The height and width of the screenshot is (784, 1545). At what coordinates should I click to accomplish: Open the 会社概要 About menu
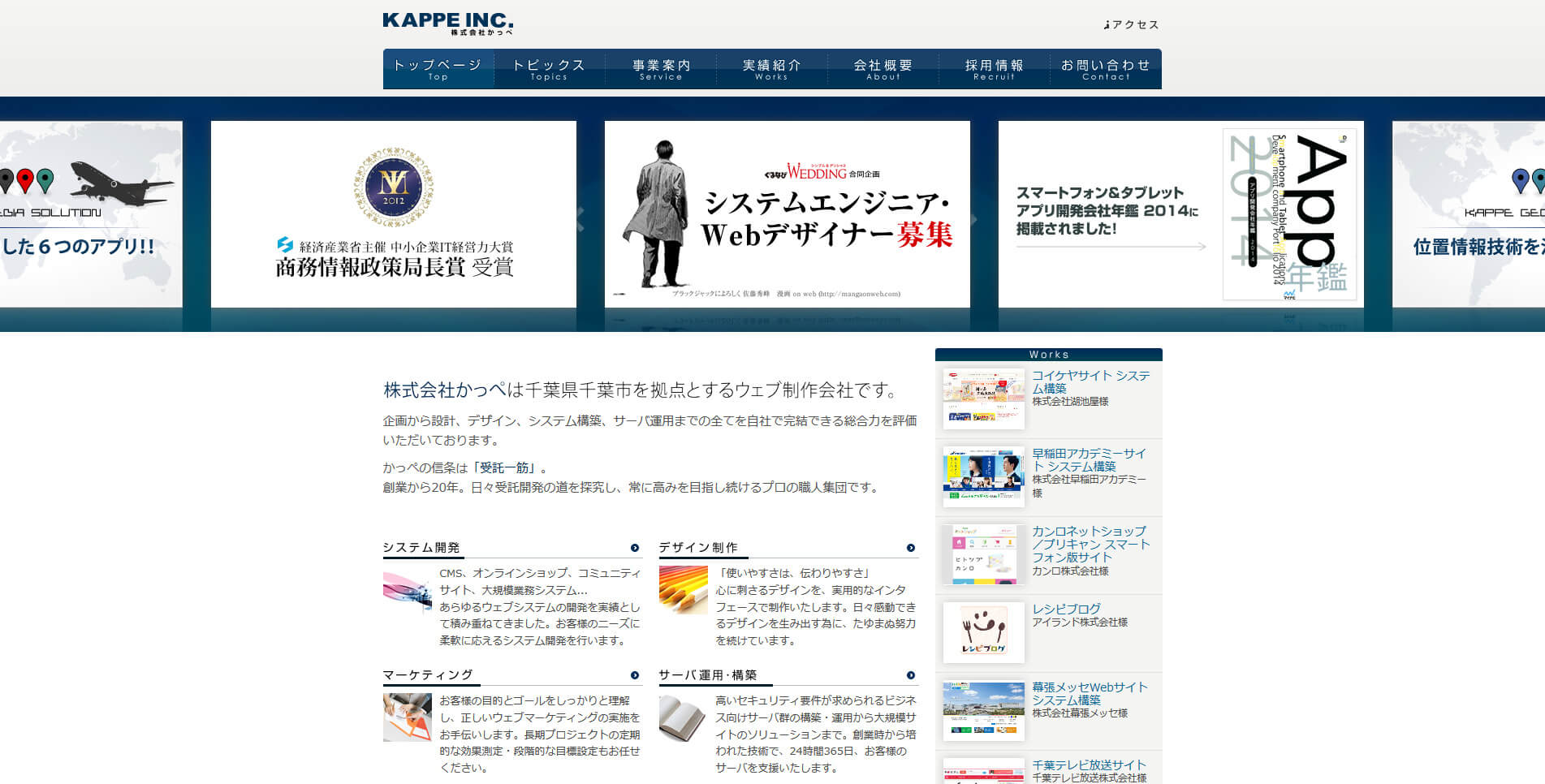coord(883,69)
